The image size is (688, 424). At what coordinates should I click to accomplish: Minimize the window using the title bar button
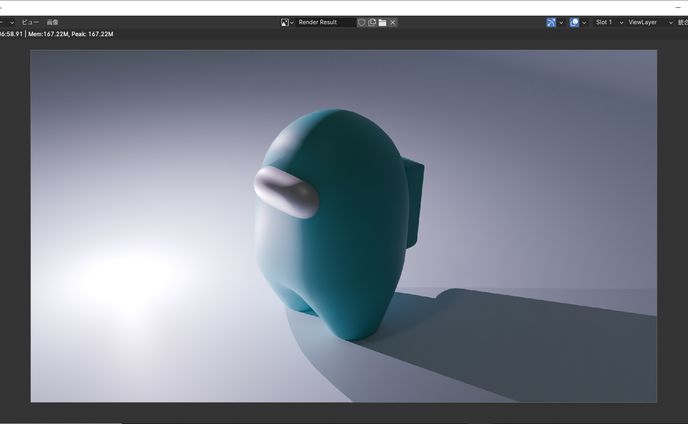[x=678, y=7]
